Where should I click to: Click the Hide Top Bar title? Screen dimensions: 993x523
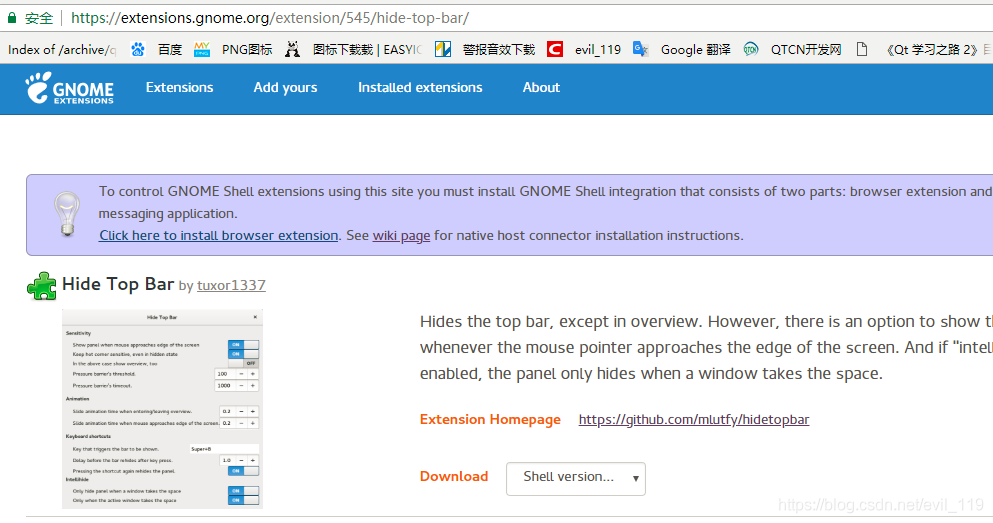point(118,284)
